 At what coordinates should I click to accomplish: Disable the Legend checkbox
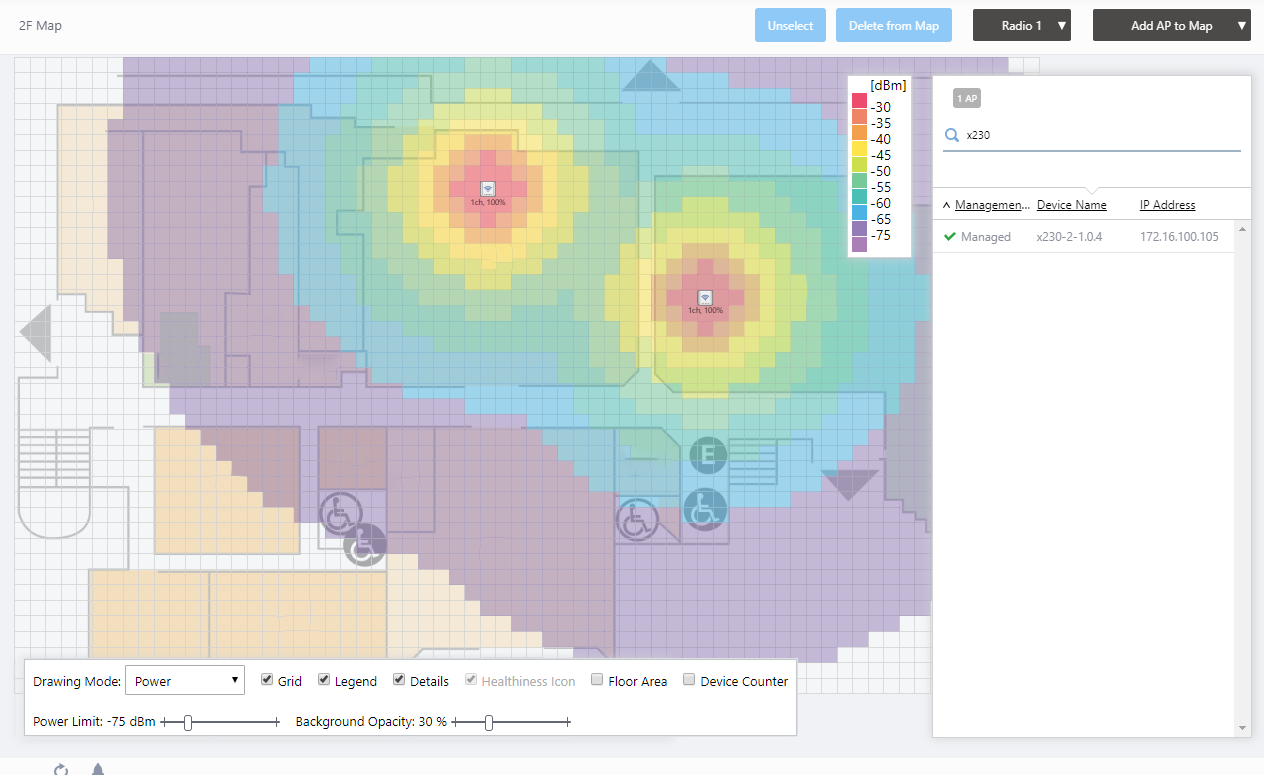324,680
